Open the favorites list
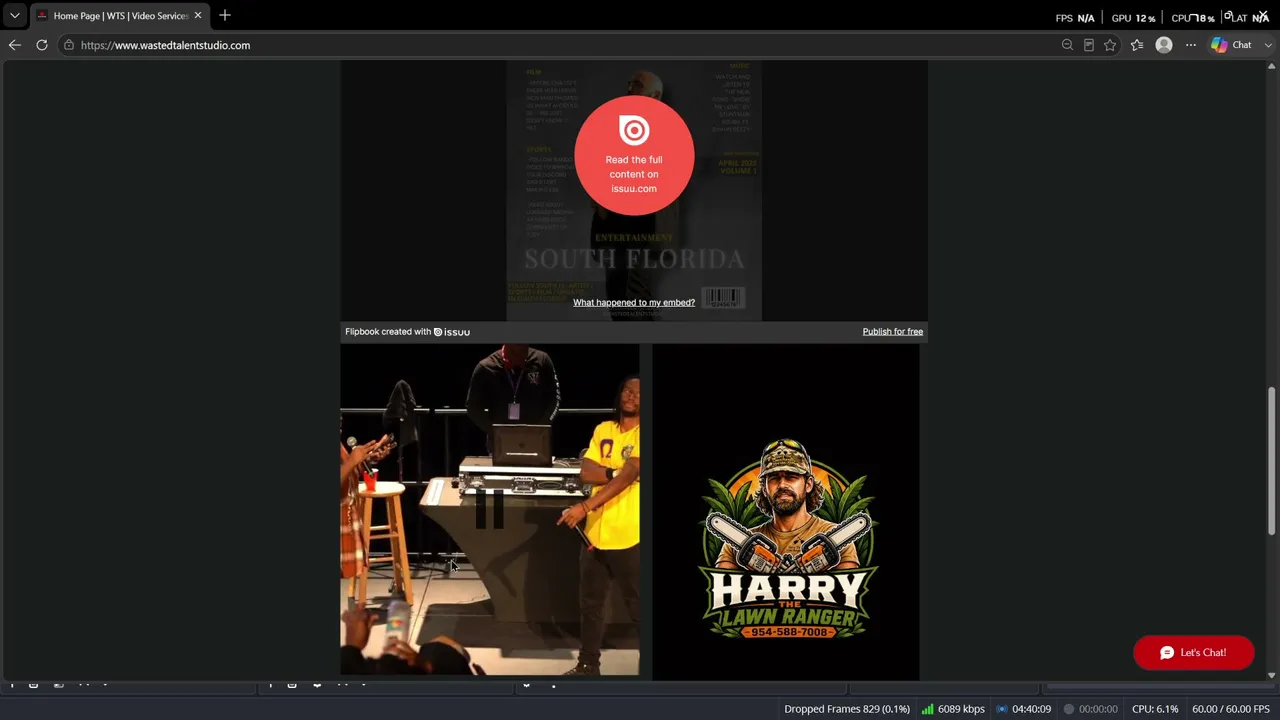1280x720 pixels. pyautogui.click(x=1137, y=45)
